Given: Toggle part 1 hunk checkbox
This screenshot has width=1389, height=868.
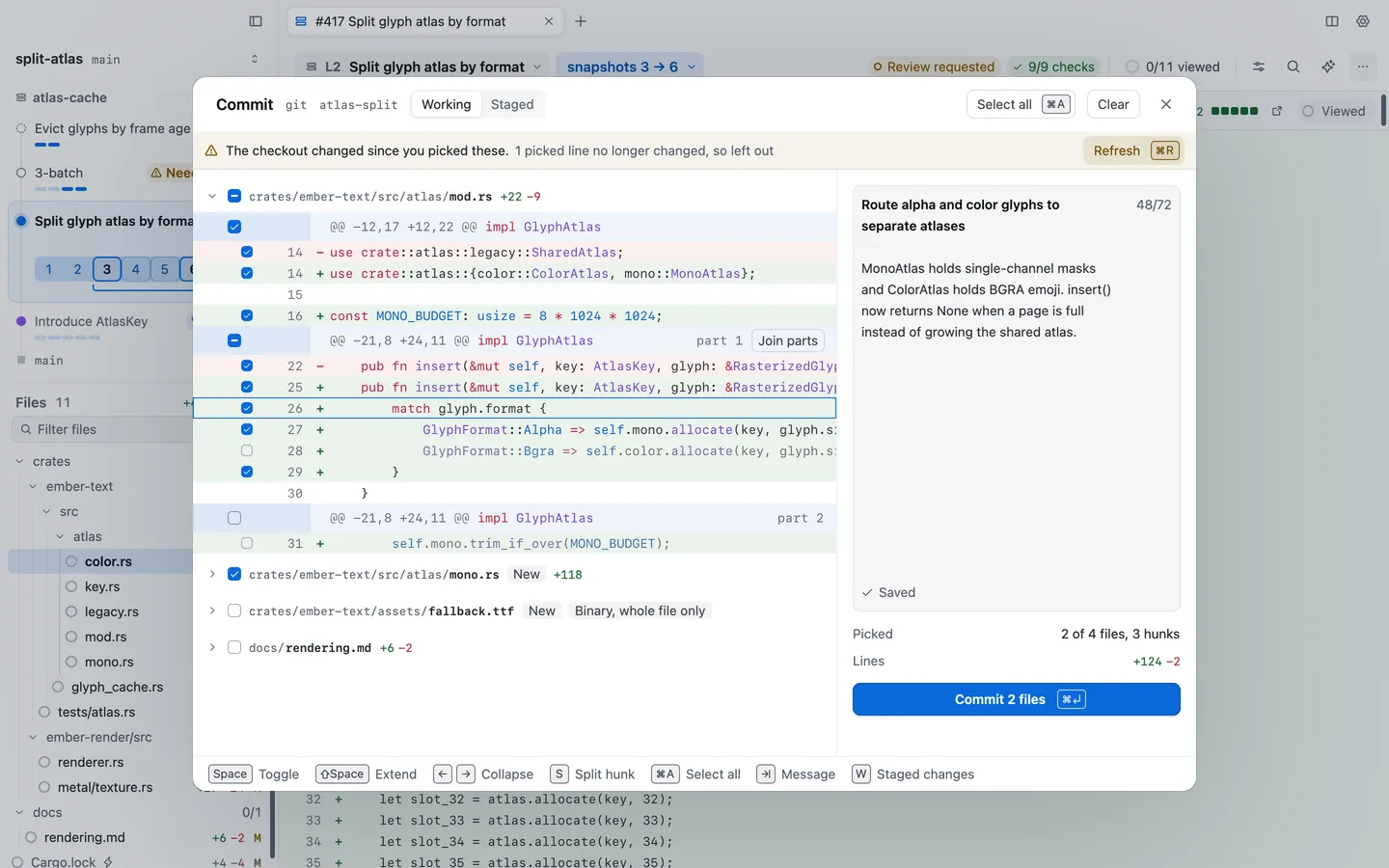Looking at the screenshot, I should coord(234,340).
